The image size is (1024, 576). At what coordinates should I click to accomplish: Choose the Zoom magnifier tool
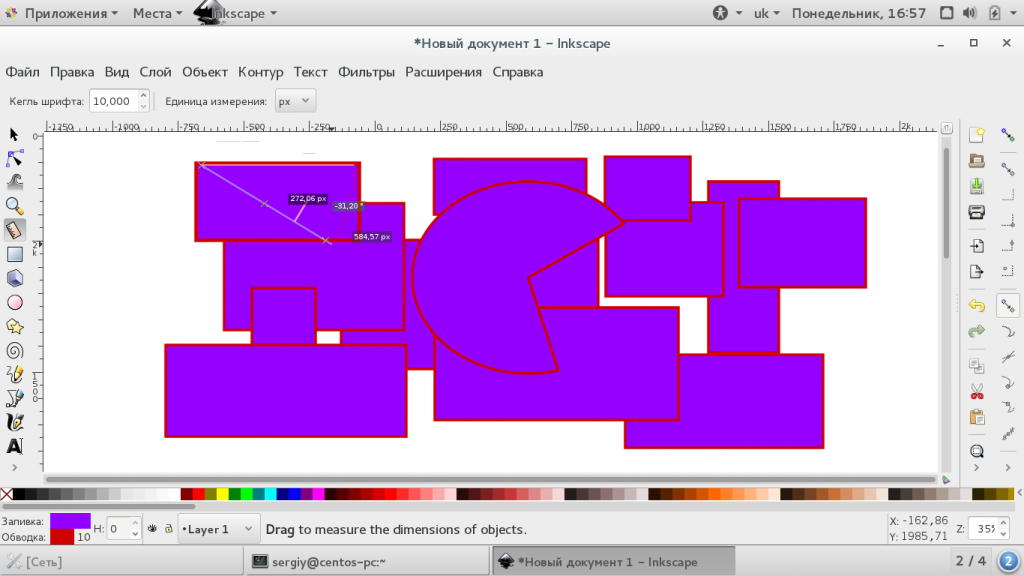[x=14, y=206]
